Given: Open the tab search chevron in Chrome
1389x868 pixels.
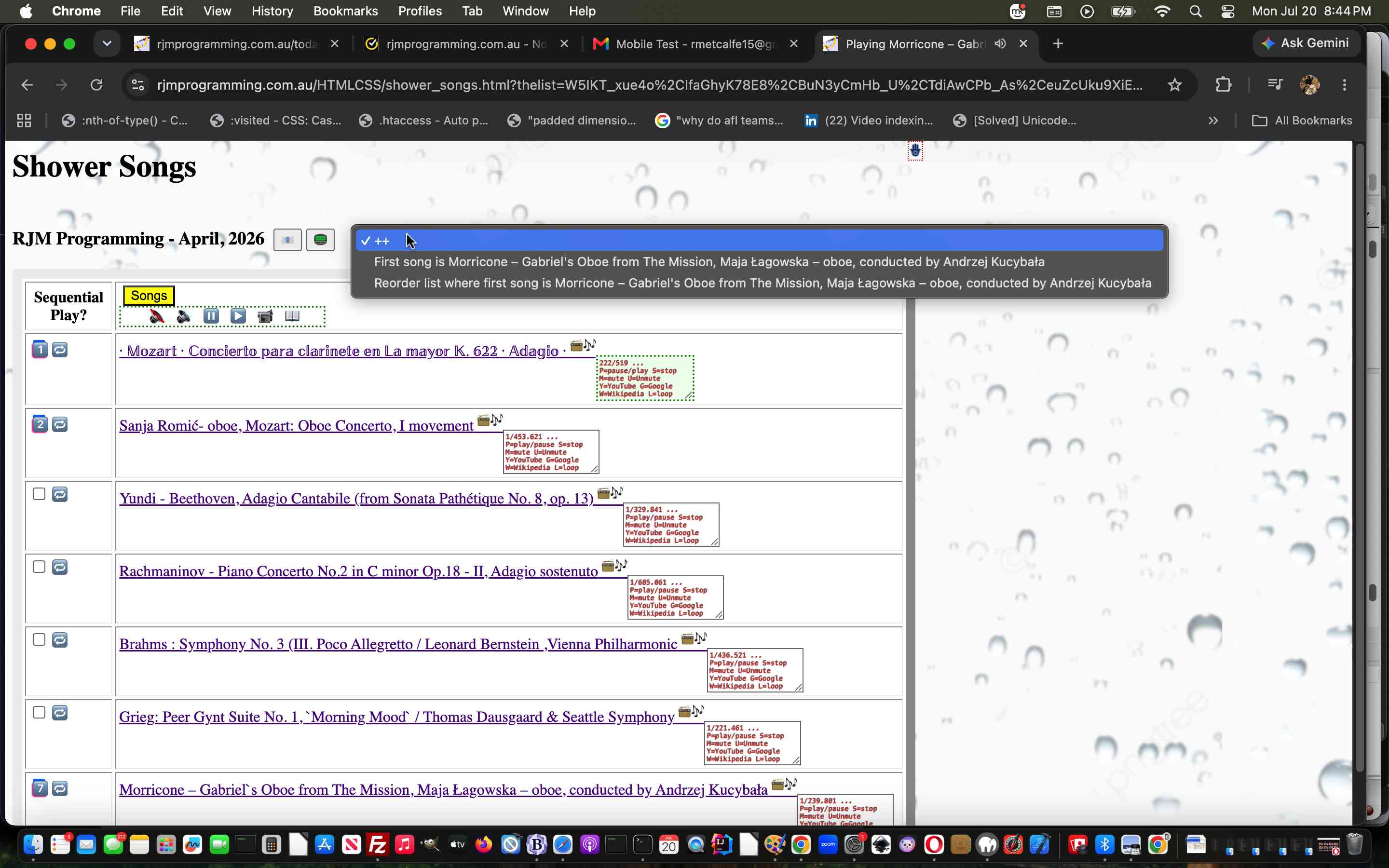Looking at the screenshot, I should tap(107, 43).
